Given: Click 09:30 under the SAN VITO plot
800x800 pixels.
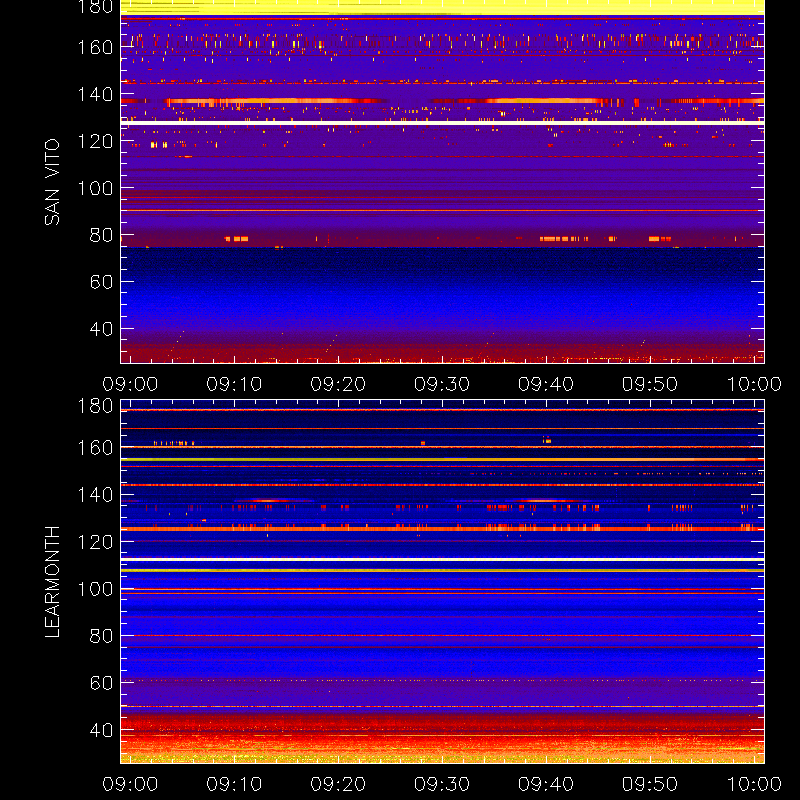Looking at the screenshot, I should point(442,384).
